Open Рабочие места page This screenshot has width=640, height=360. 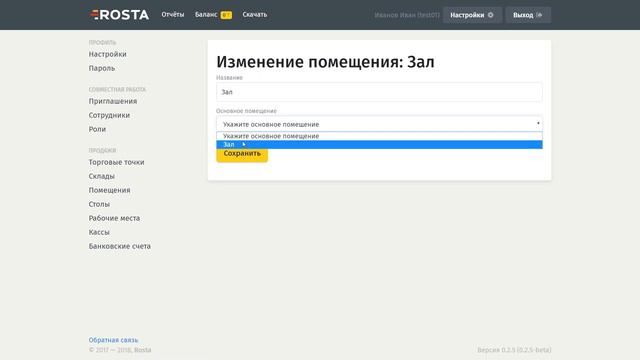[x=114, y=218]
